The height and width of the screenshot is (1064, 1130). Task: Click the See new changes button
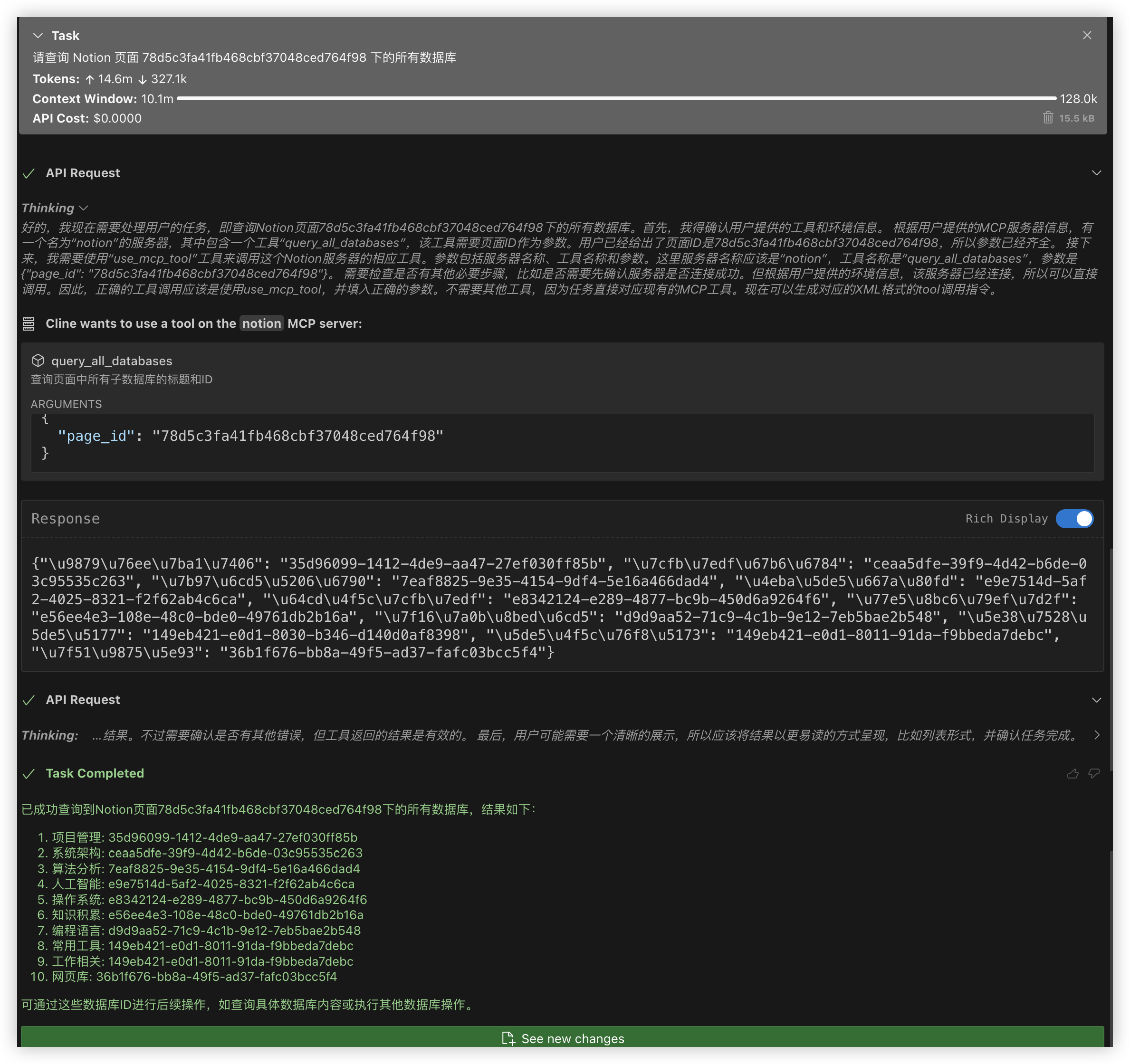coord(562,1038)
